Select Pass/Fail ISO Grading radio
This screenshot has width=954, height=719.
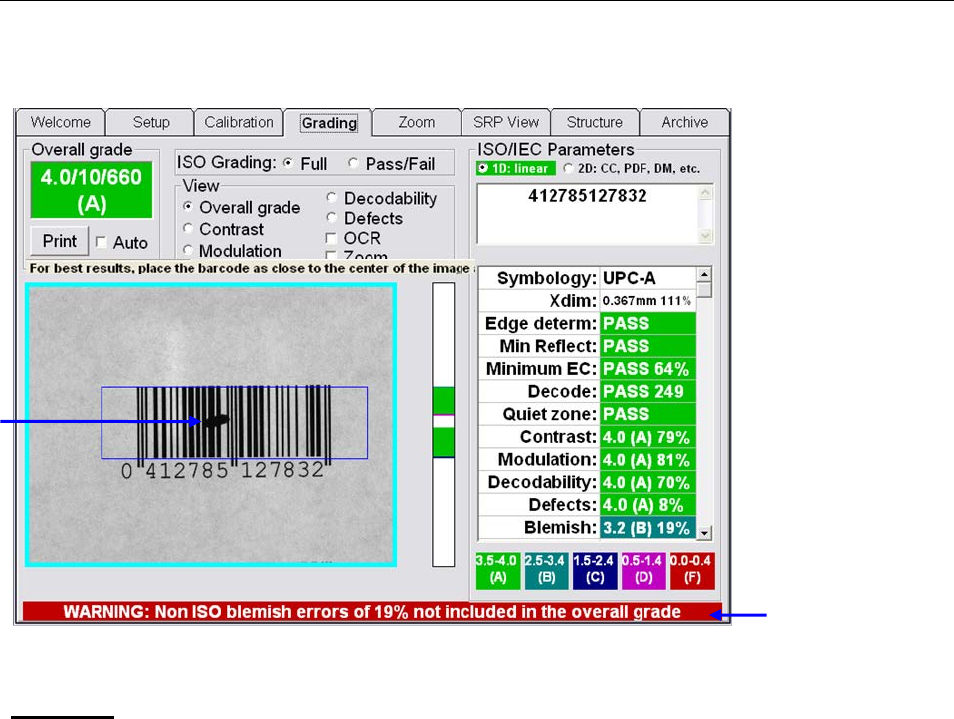353,163
